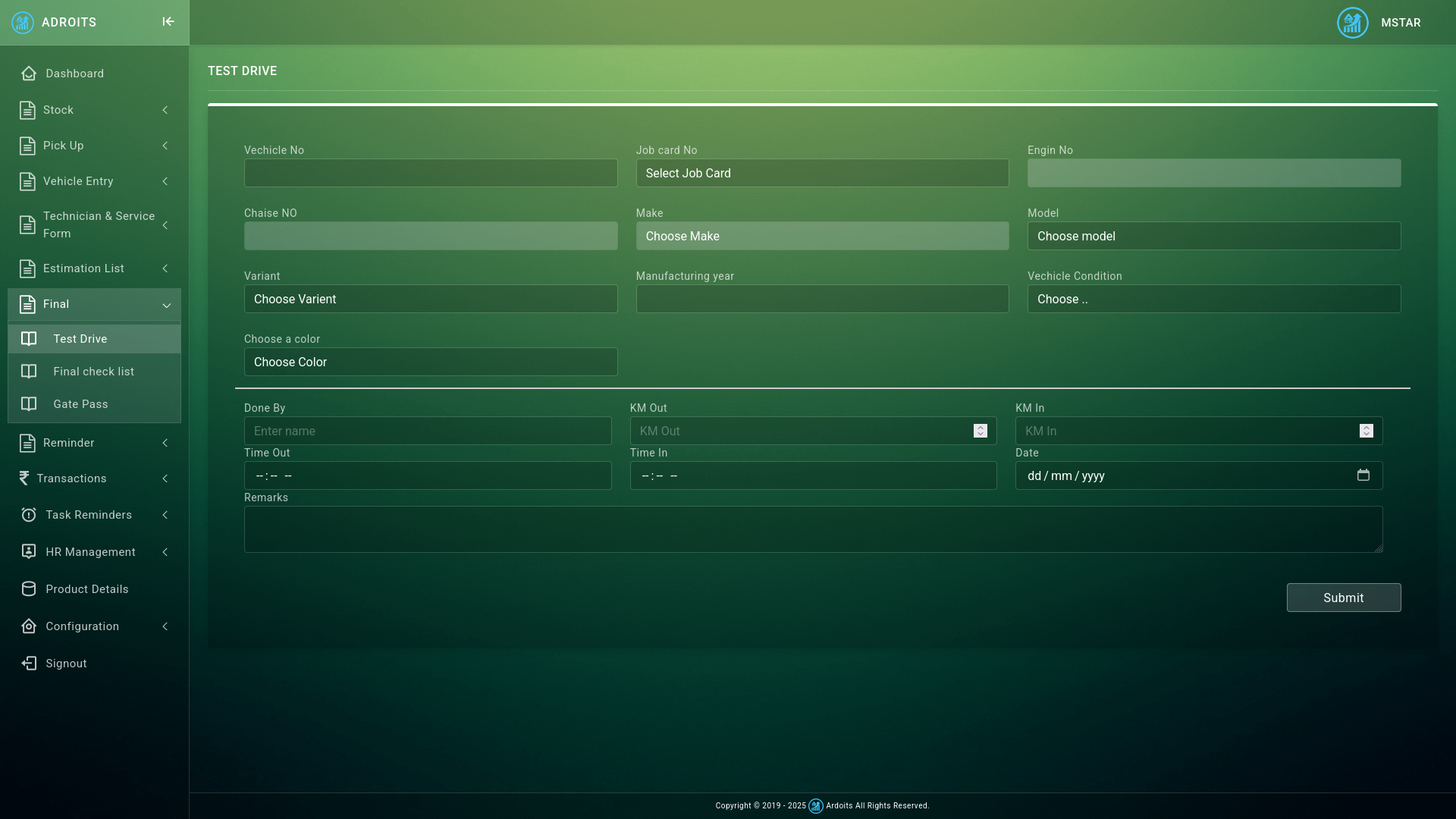This screenshot has width=1456, height=819.
Task: Open Final check list menu item
Action: pos(93,372)
